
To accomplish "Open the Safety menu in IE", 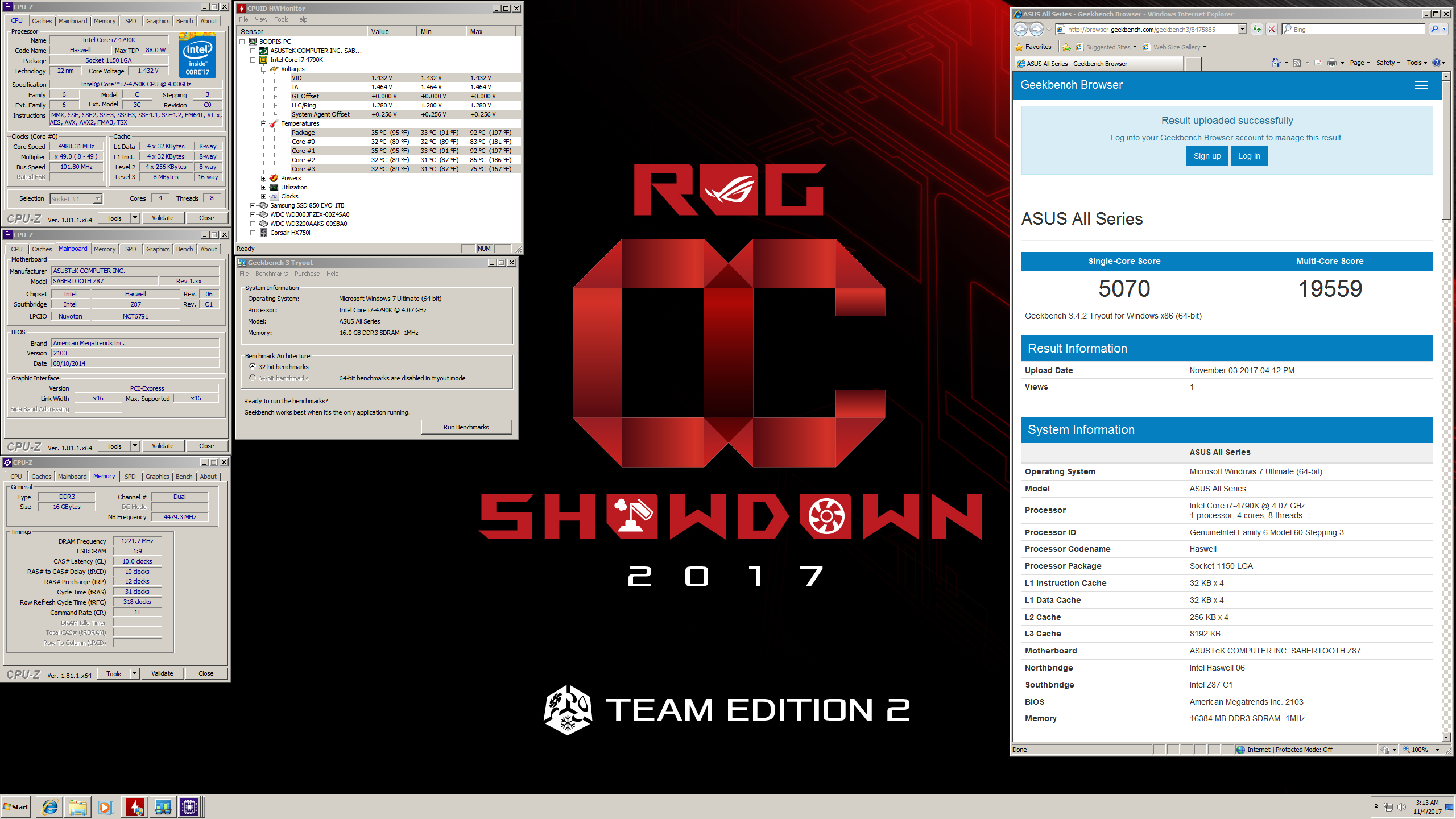I will click(x=1388, y=63).
